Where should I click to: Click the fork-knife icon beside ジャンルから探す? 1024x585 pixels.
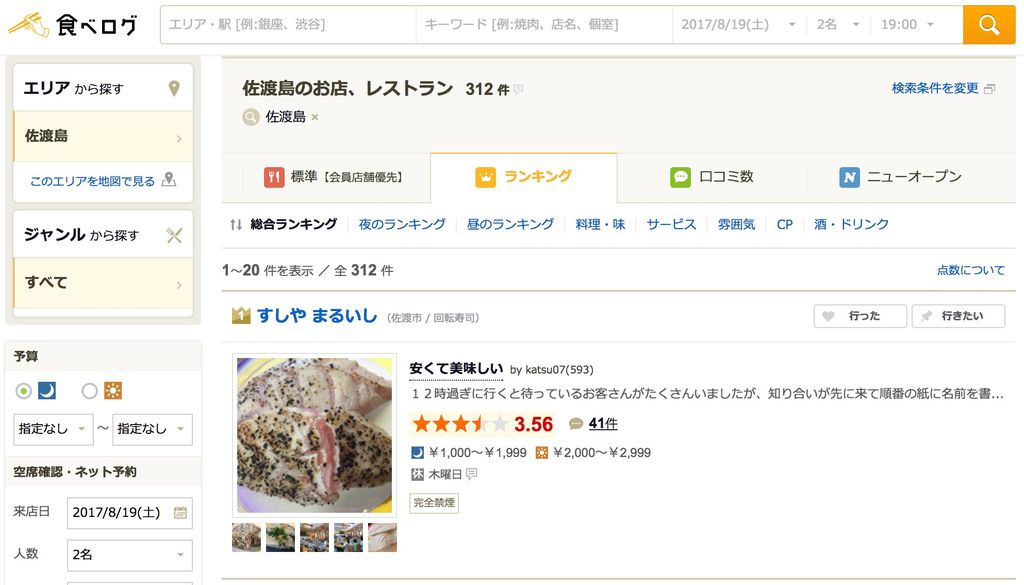tap(174, 235)
